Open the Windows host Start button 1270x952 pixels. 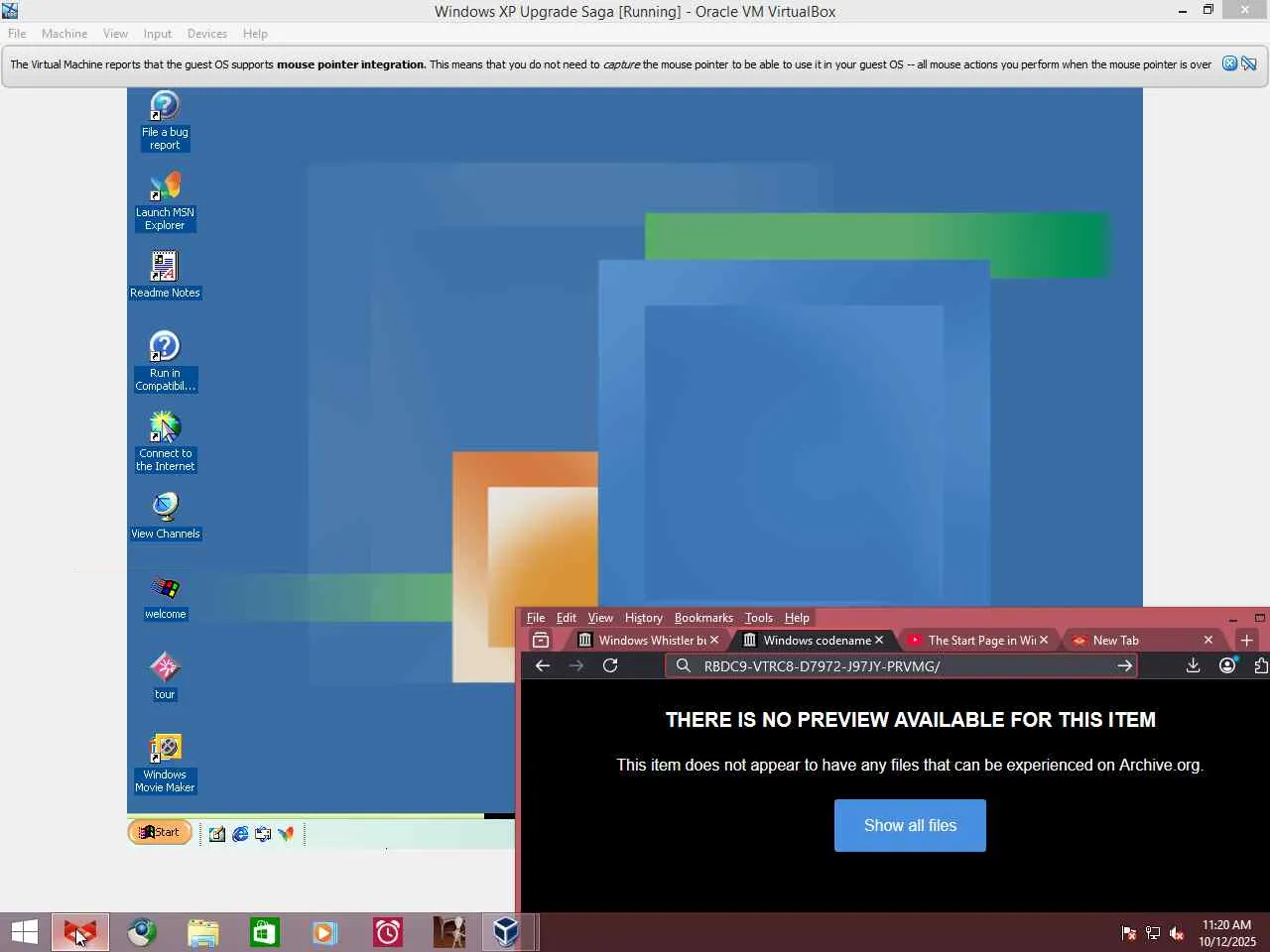24,932
